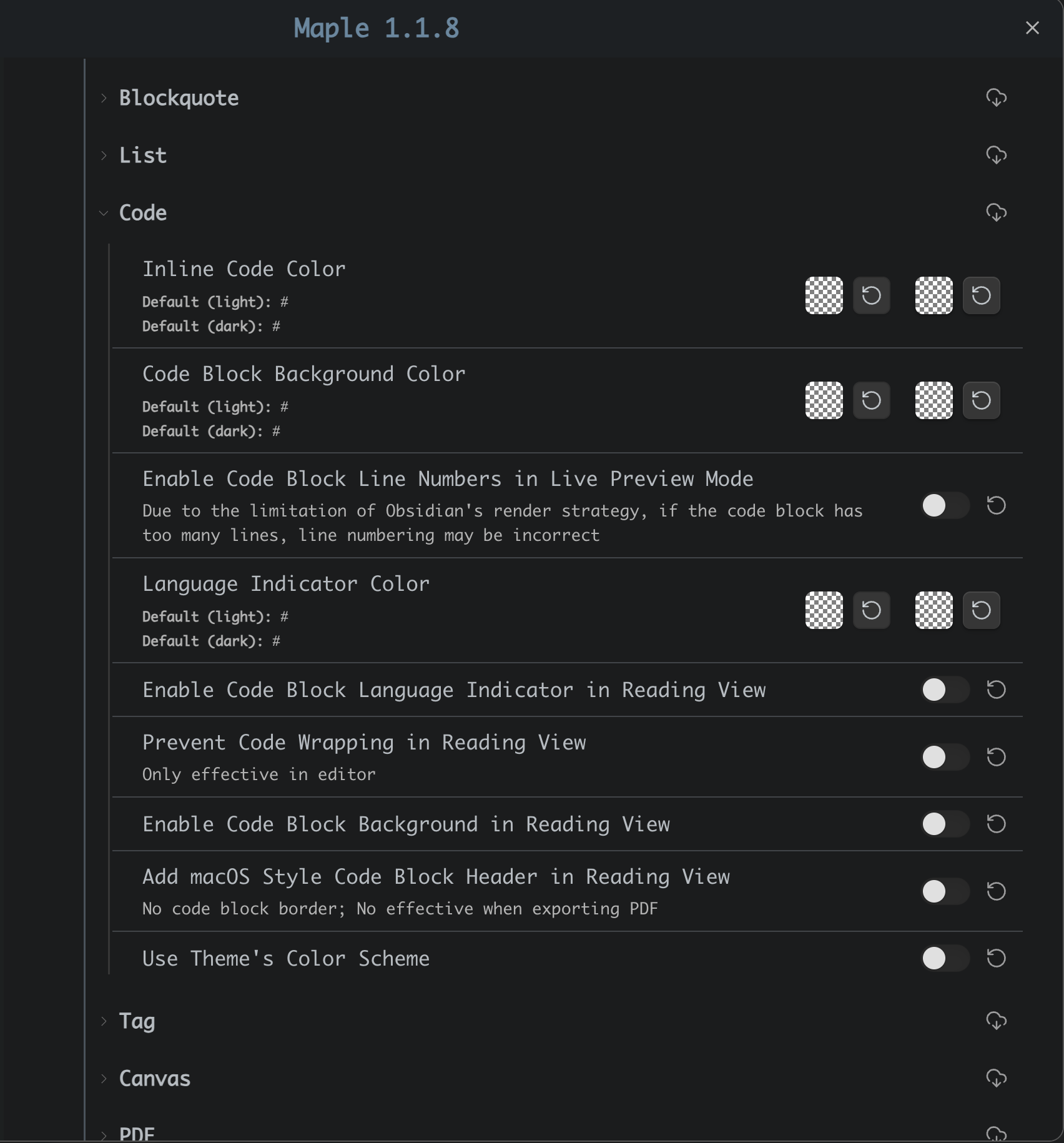Enable Code Block Line Numbers in Live Preview

pos(945,505)
